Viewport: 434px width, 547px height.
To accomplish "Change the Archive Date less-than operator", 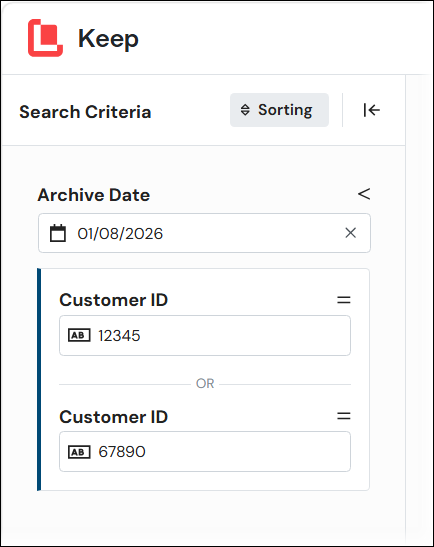I will (x=364, y=194).
